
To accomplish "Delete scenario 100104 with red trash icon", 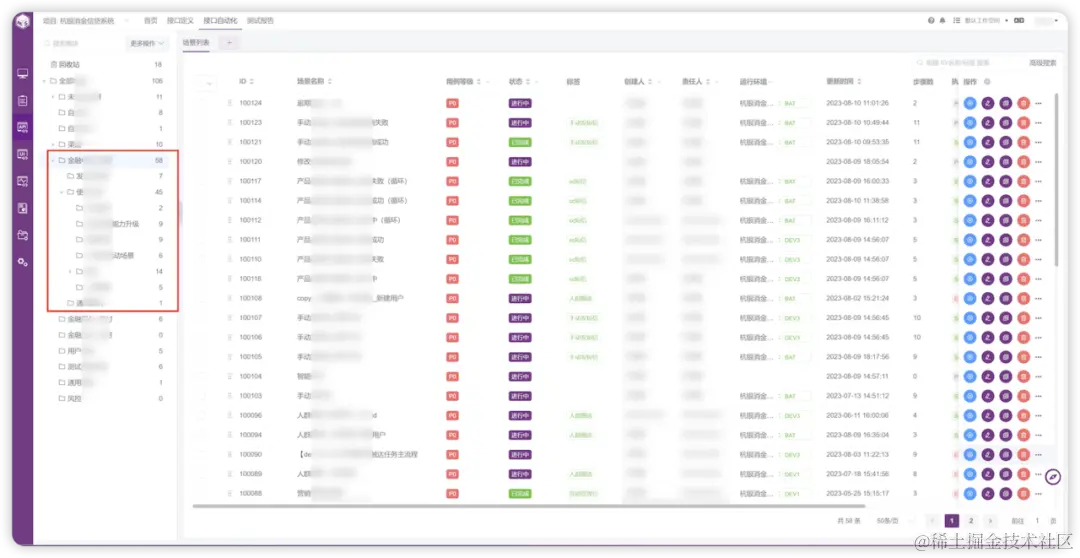I will [x=1024, y=377].
